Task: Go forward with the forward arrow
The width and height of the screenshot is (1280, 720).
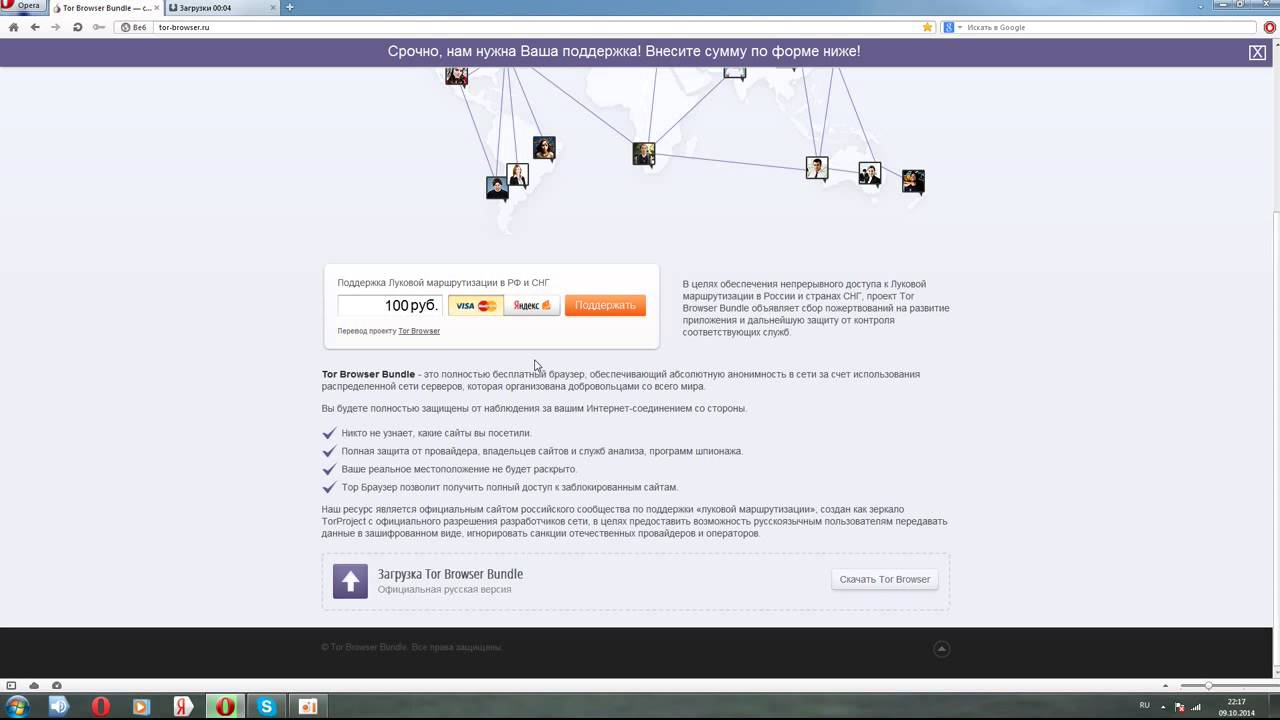Action: coord(56,27)
